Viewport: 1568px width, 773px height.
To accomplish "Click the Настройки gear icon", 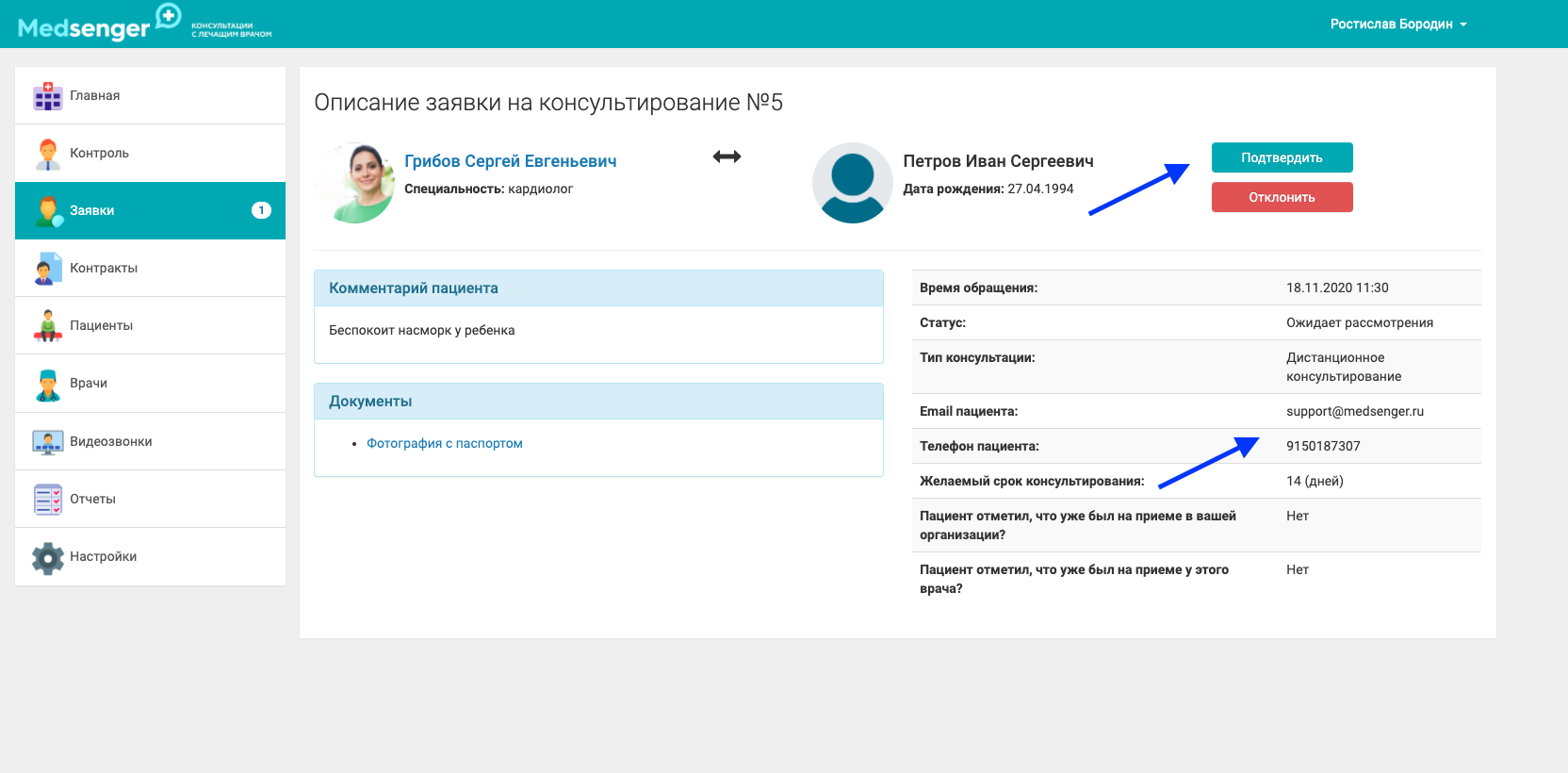I will (47, 557).
